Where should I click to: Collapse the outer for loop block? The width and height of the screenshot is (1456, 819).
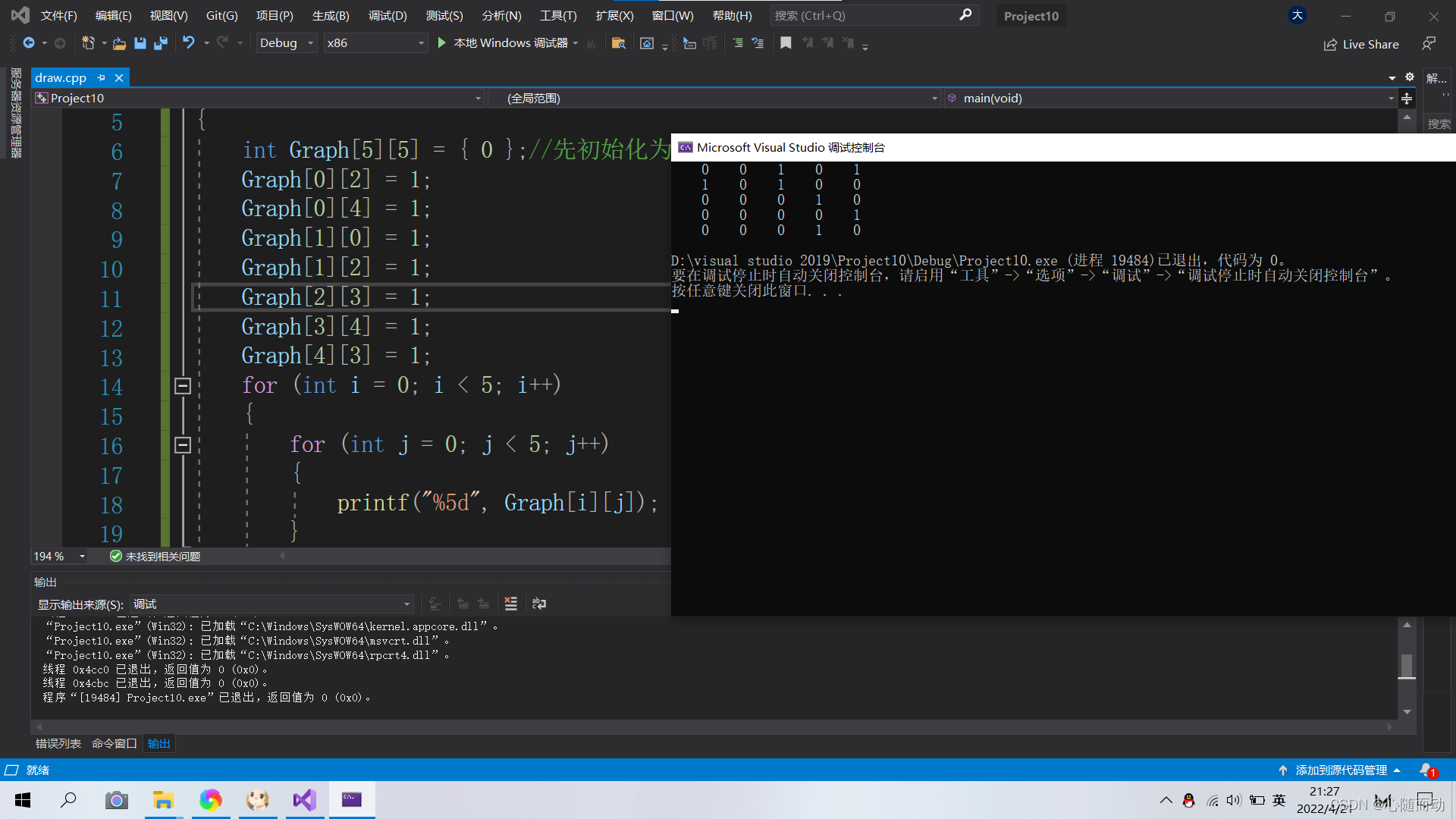[182, 386]
